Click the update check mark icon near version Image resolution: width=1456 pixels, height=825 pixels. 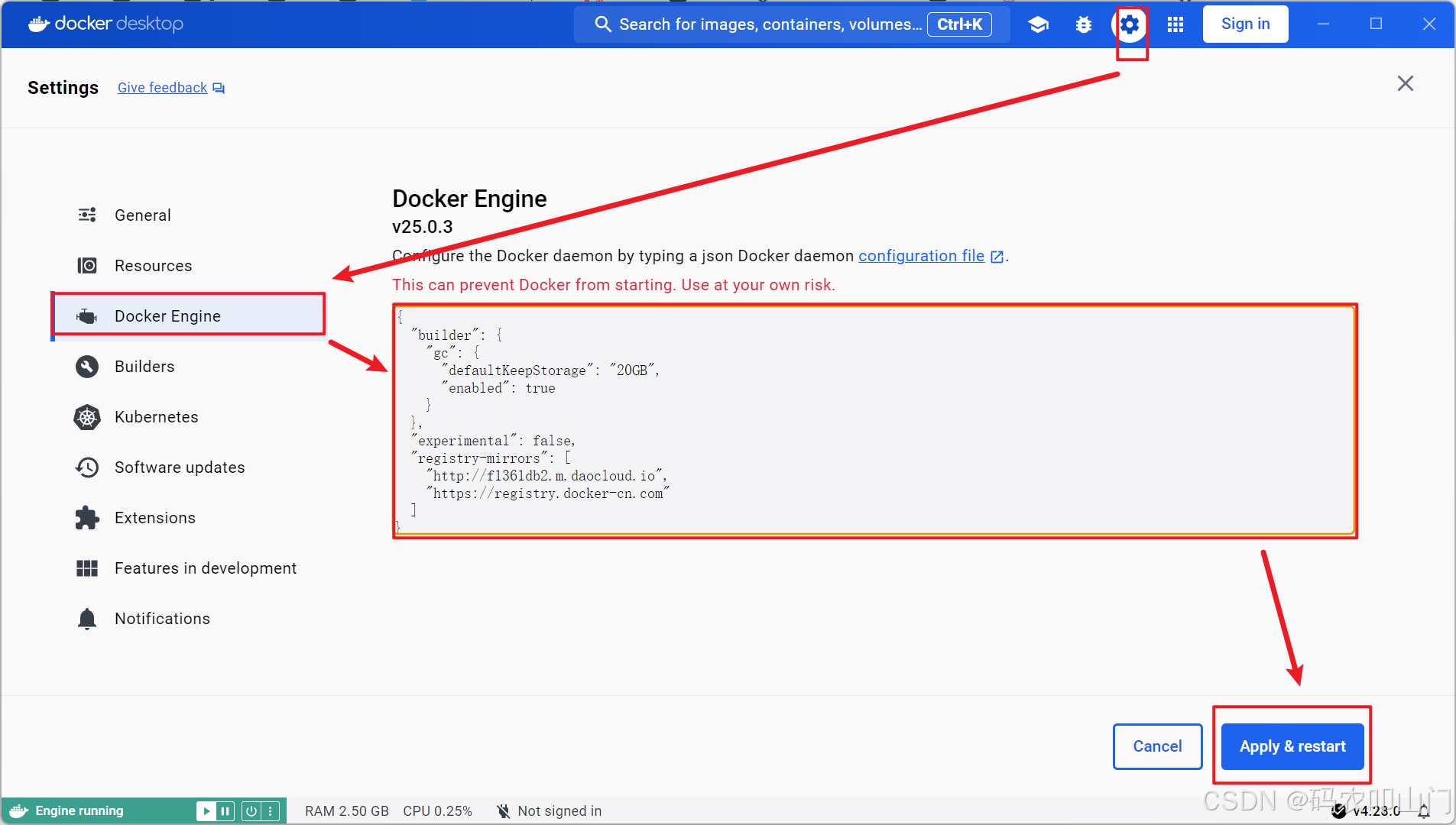[x=1338, y=811]
